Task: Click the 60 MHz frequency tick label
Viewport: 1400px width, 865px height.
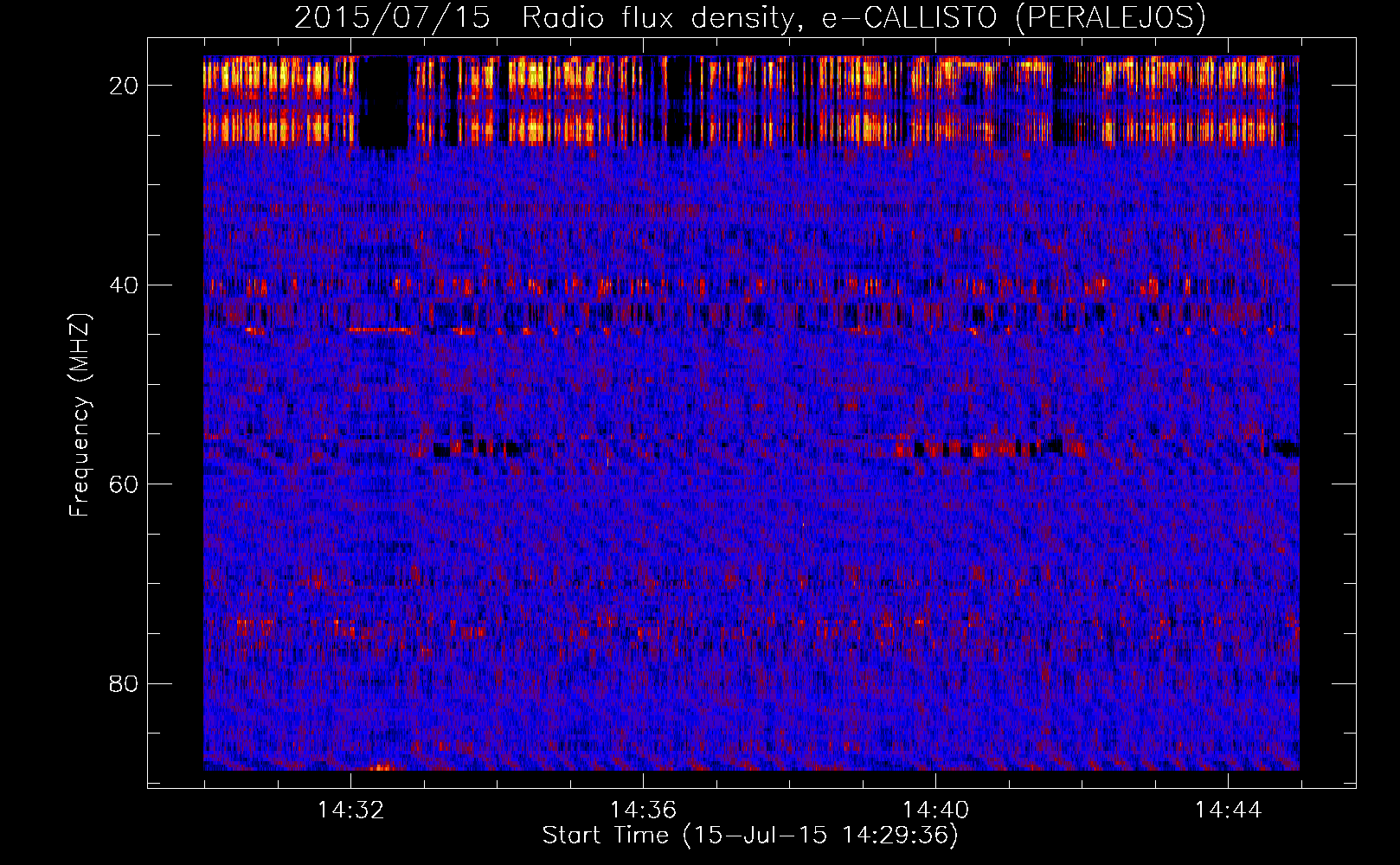Action: (124, 484)
